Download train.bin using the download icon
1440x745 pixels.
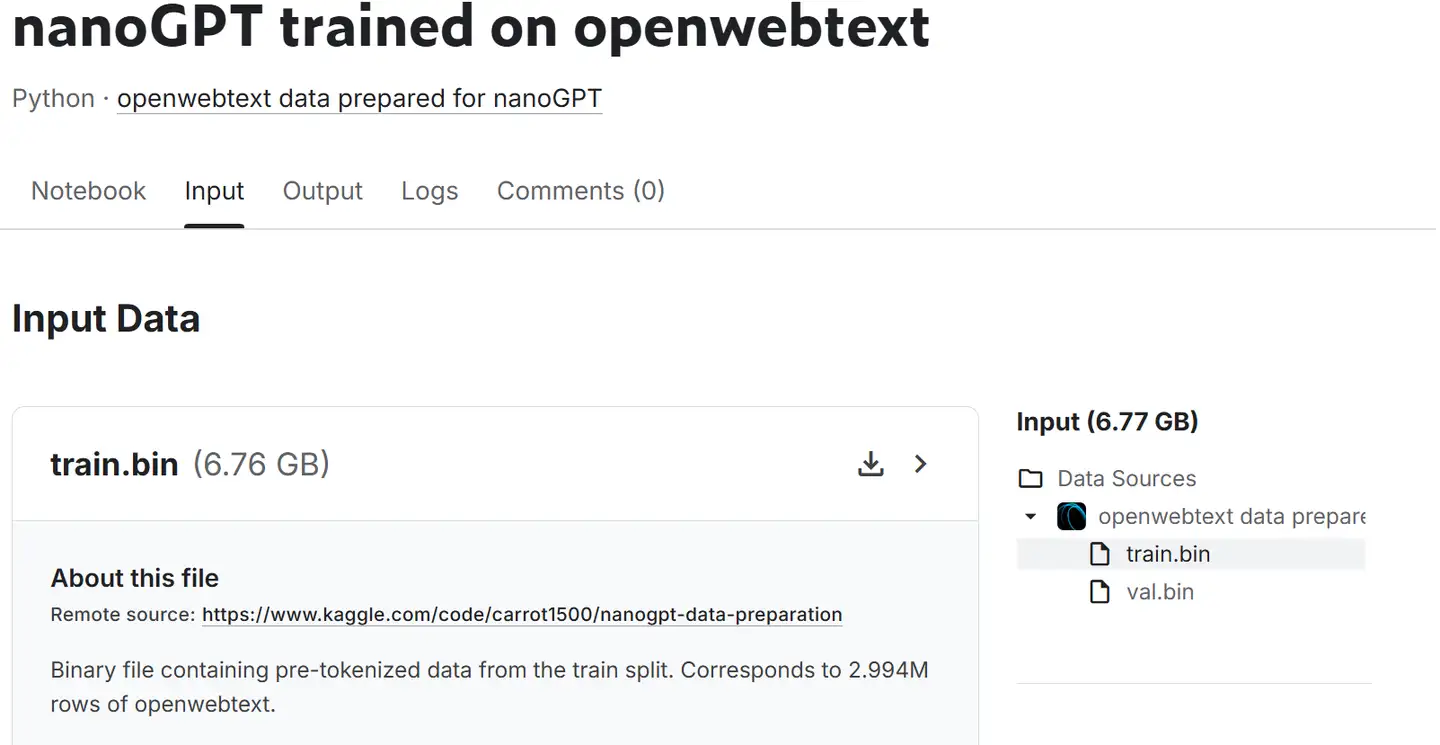click(x=871, y=464)
